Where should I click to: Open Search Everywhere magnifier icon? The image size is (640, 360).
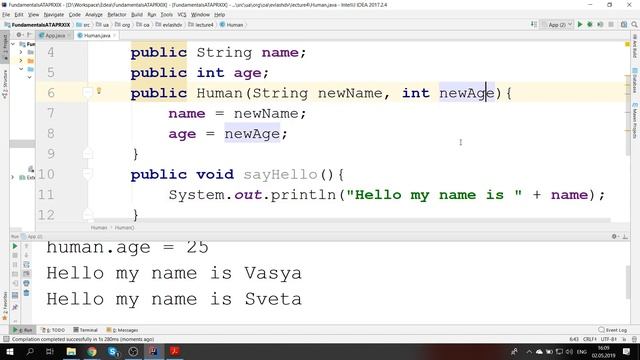(x=634, y=24)
